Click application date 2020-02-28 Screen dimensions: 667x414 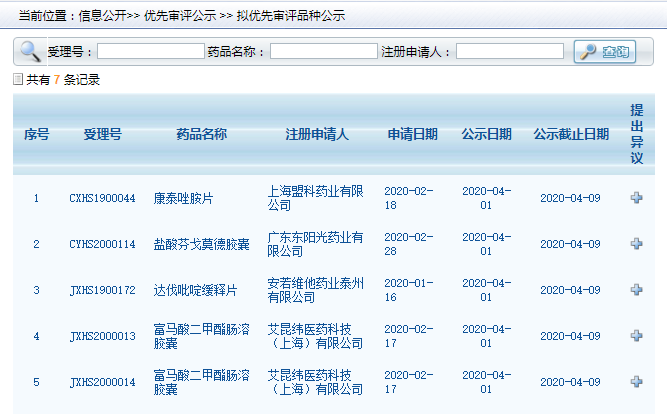tap(409, 244)
